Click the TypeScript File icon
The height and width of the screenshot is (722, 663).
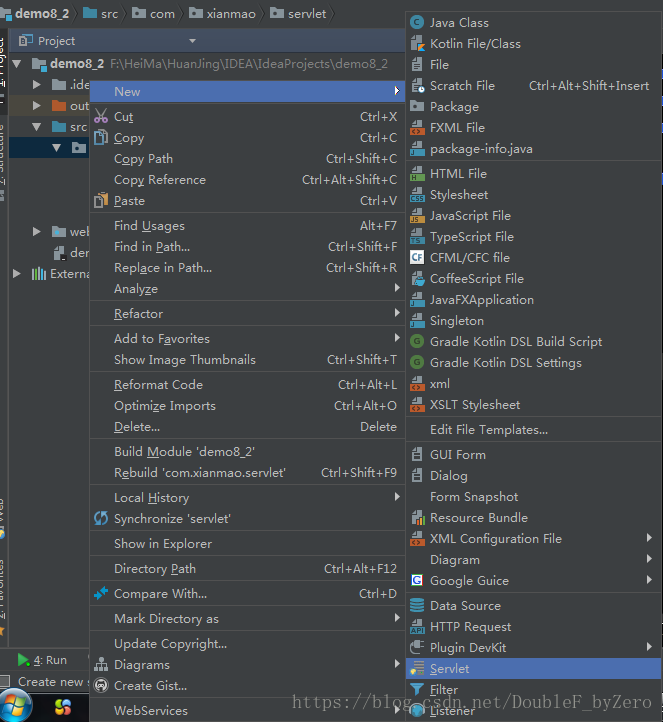[417, 237]
